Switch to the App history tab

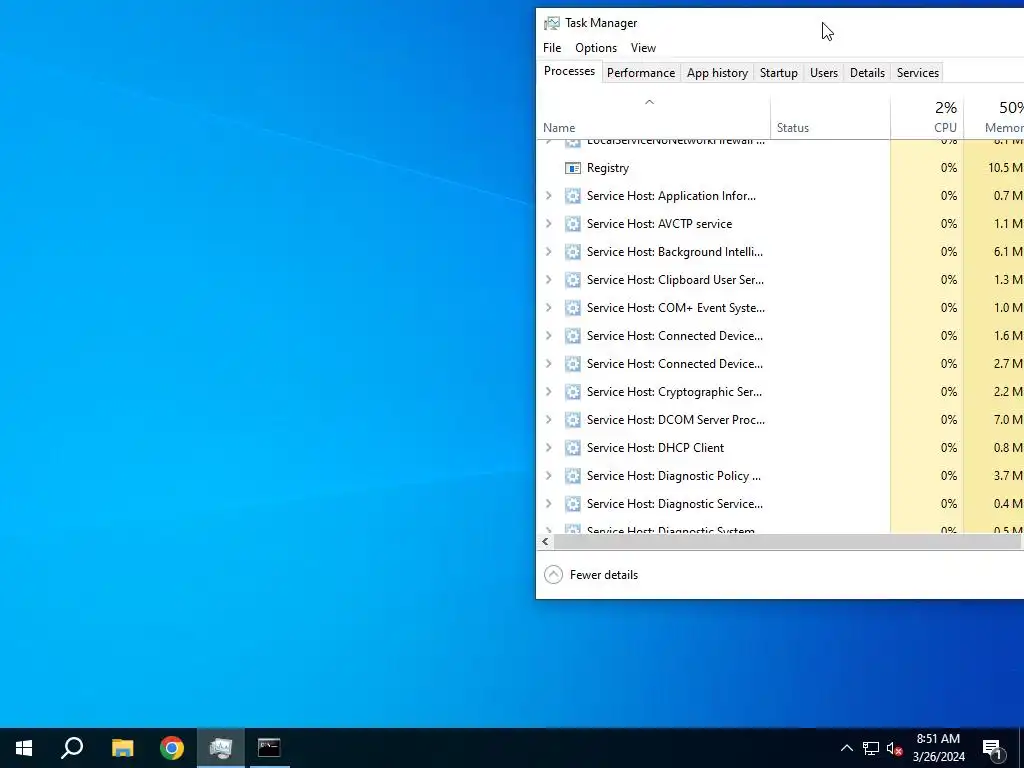717,72
